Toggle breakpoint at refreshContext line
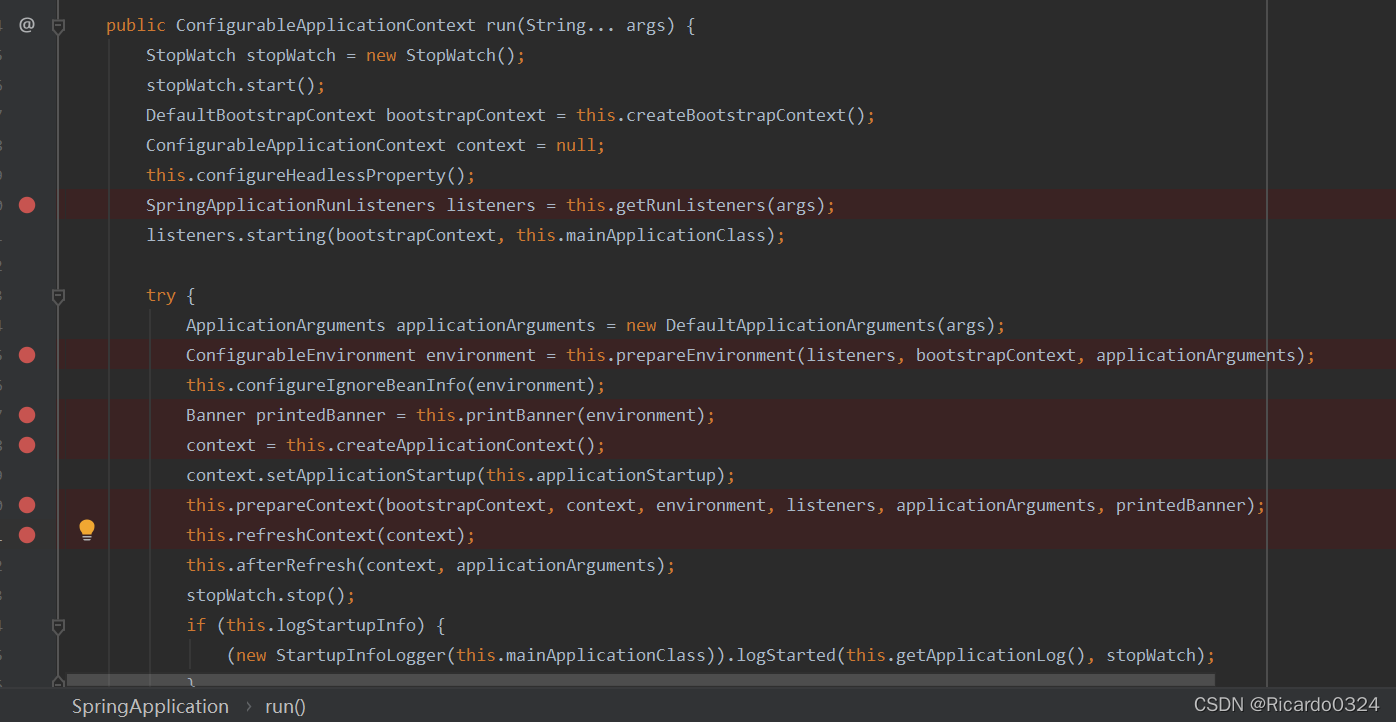 point(27,535)
